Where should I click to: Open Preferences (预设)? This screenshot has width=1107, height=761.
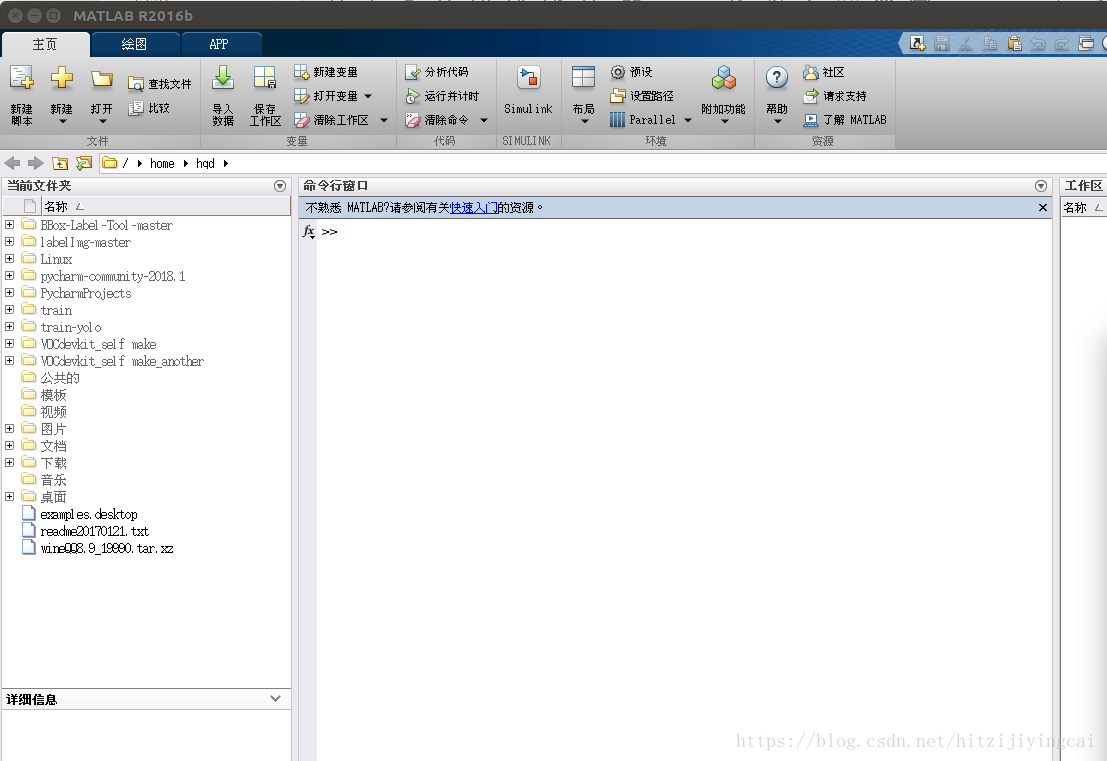[x=632, y=72]
